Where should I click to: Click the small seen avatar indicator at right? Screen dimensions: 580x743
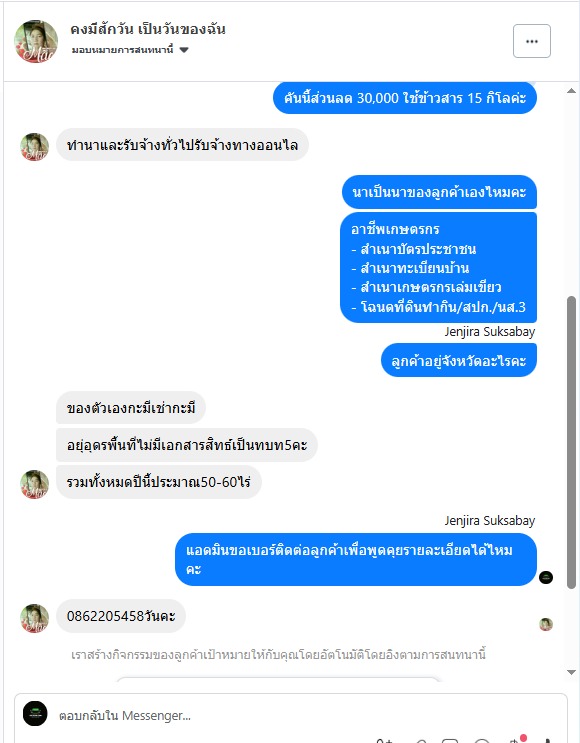(x=546, y=624)
